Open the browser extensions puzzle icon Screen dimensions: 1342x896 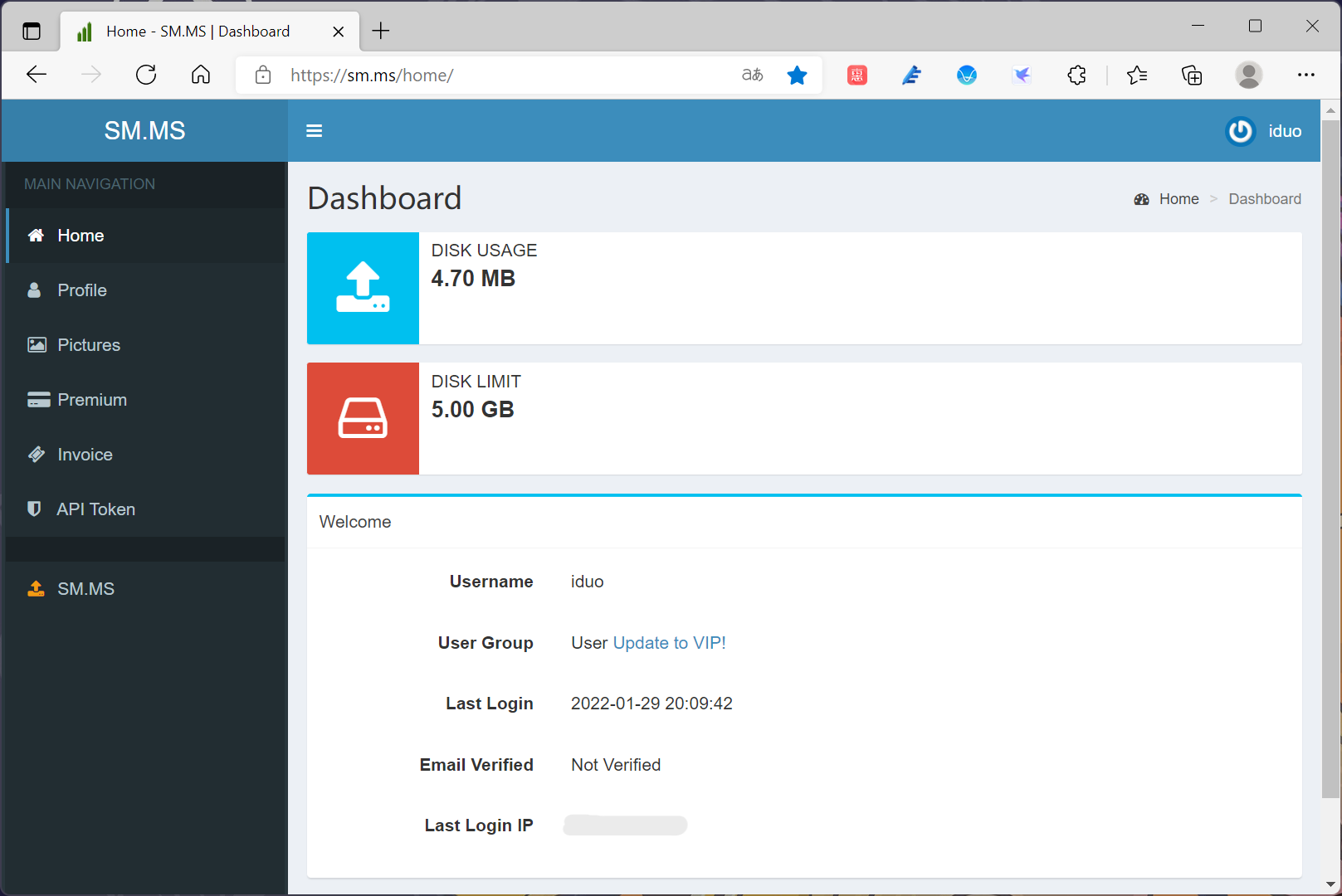(1076, 75)
